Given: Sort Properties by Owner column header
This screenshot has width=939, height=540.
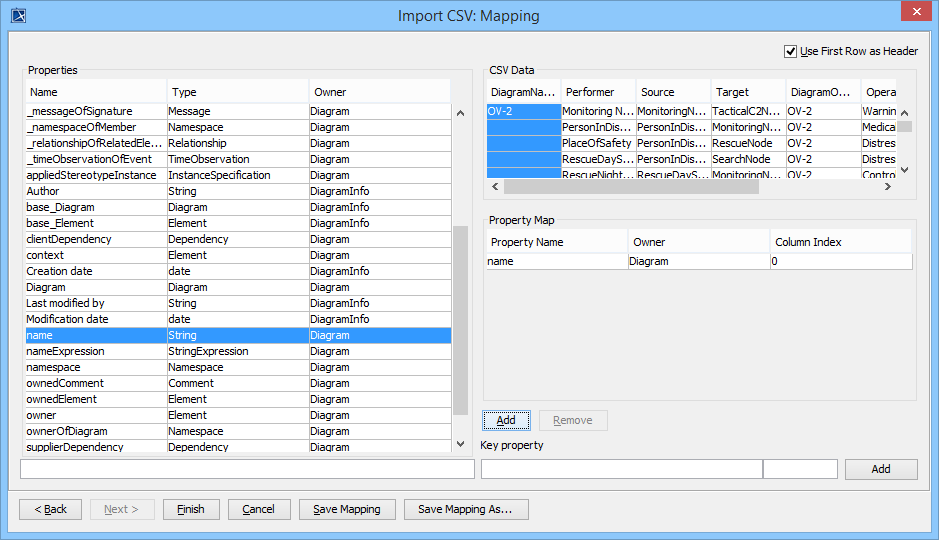Looking at the screenshot, I should pos(379,92).
